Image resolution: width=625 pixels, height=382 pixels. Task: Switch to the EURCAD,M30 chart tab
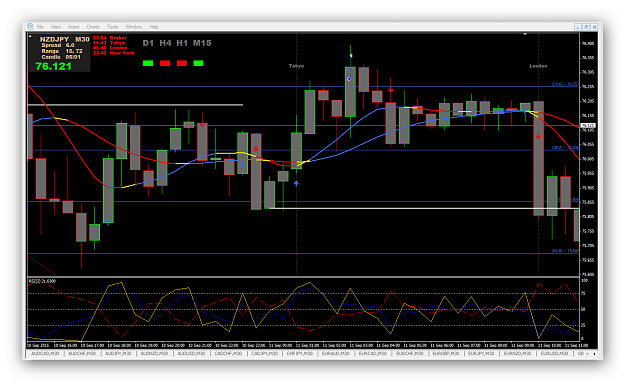pyautogui.click(x=373, y=353)
